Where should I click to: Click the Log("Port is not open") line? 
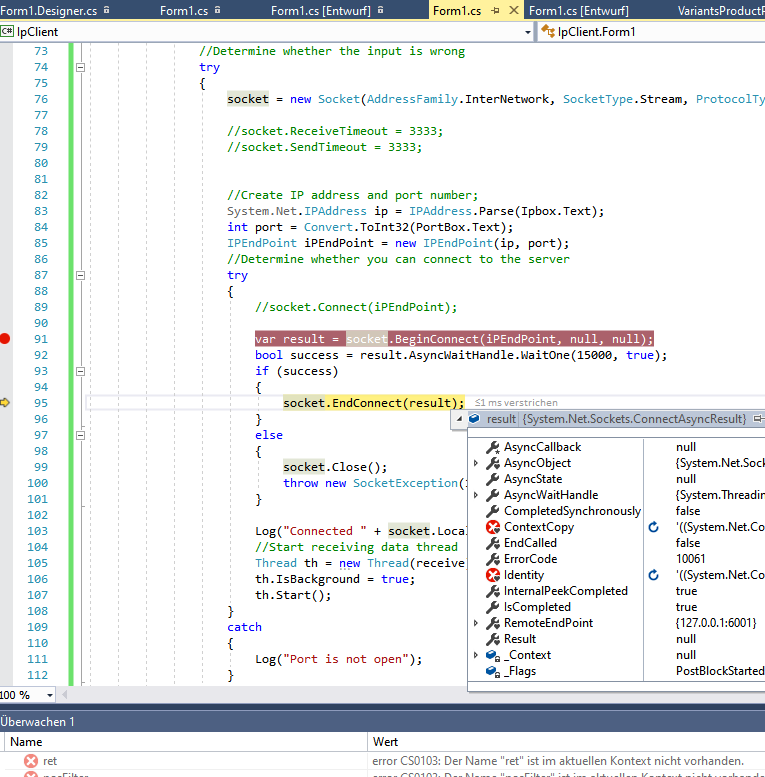[x=338, y=659]
